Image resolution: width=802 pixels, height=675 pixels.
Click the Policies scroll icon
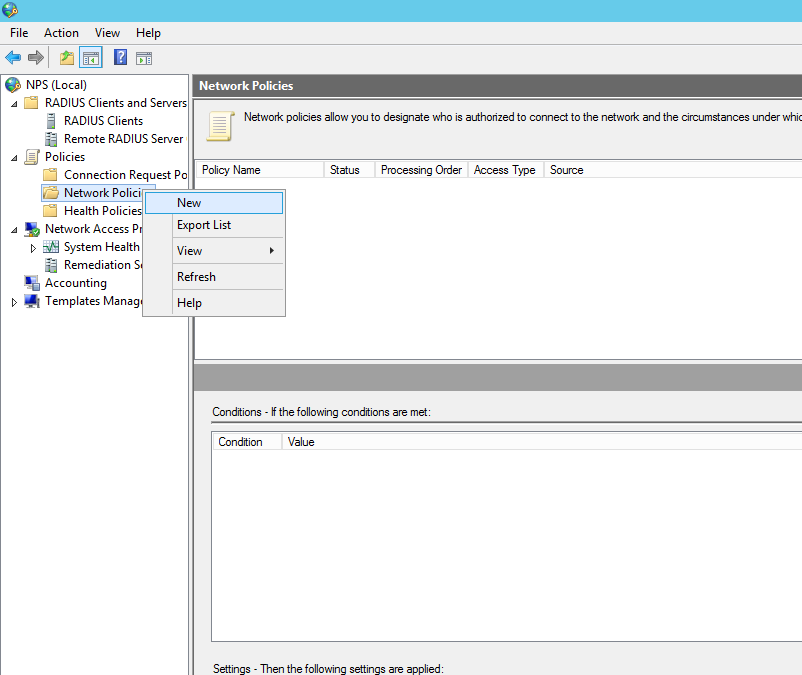tap(32, 157)
